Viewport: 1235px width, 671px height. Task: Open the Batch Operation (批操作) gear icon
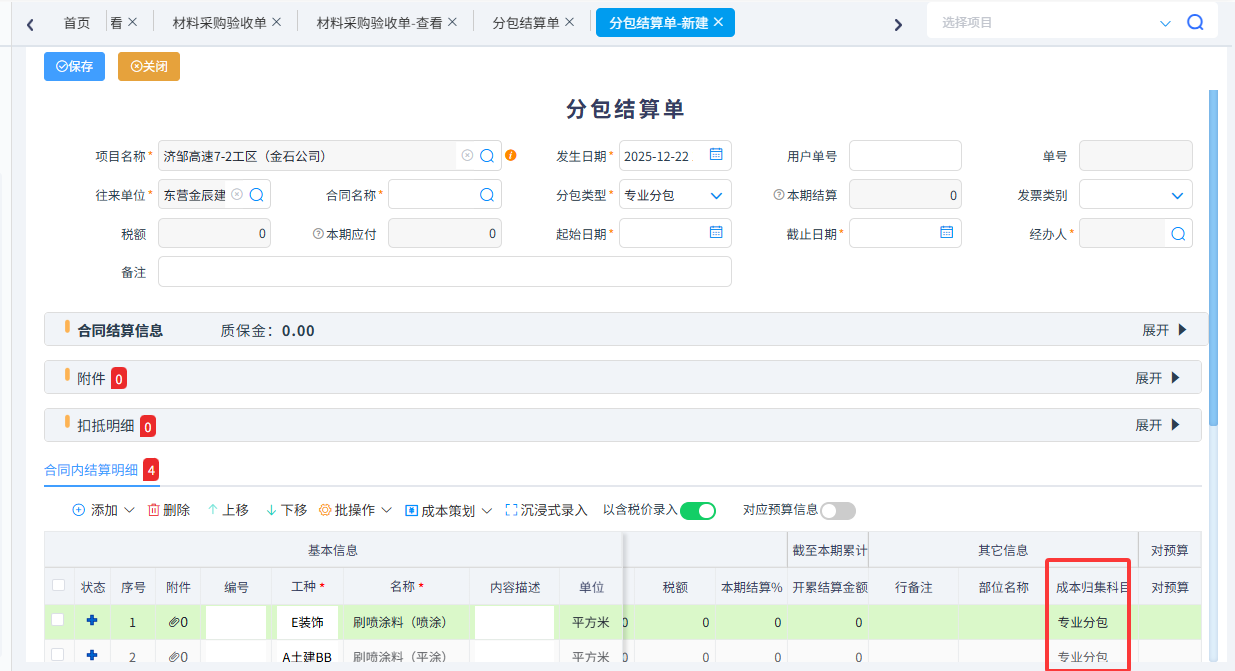tap(327, 510)
